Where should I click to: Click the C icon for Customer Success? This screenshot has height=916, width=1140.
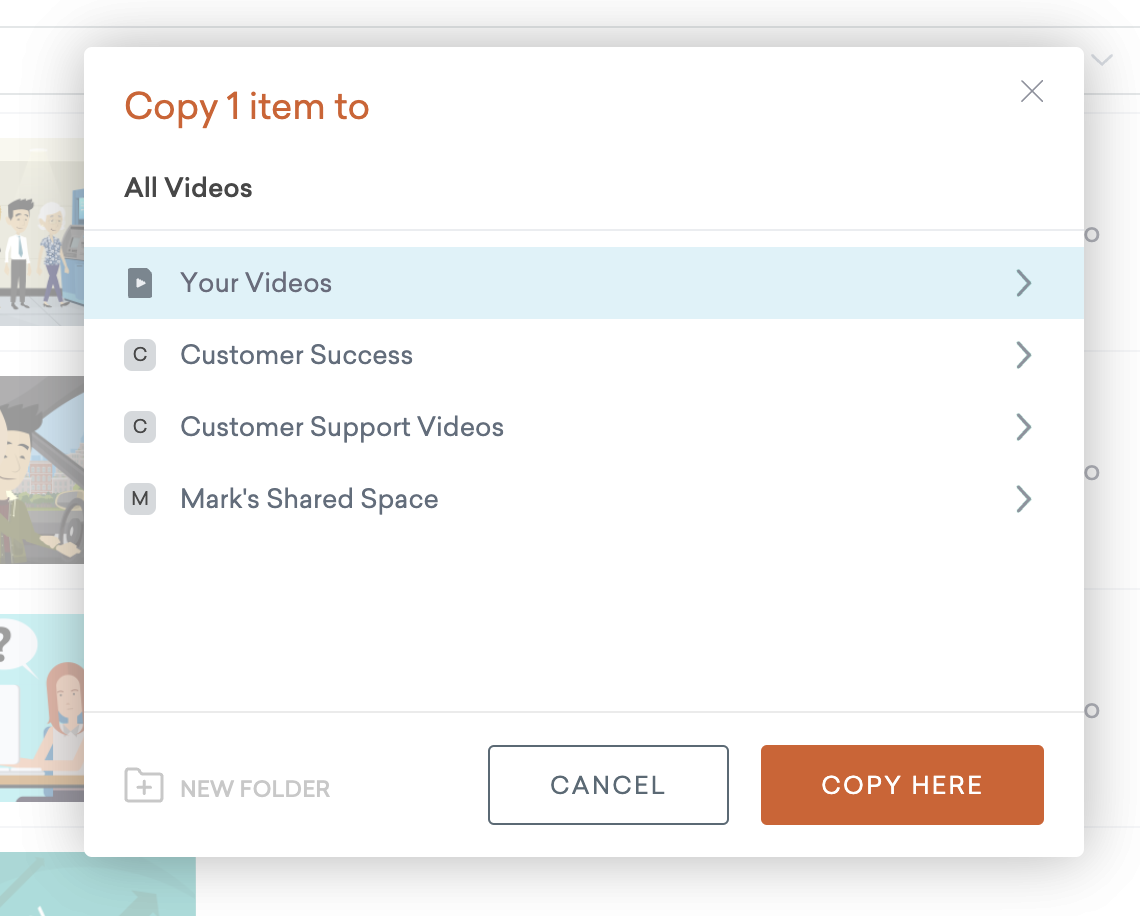tap(140, 355)
